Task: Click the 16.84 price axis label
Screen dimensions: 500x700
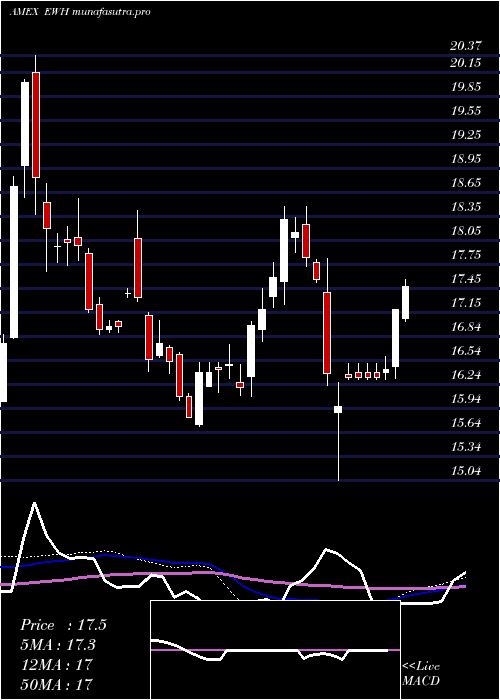Action: point(466,327)
